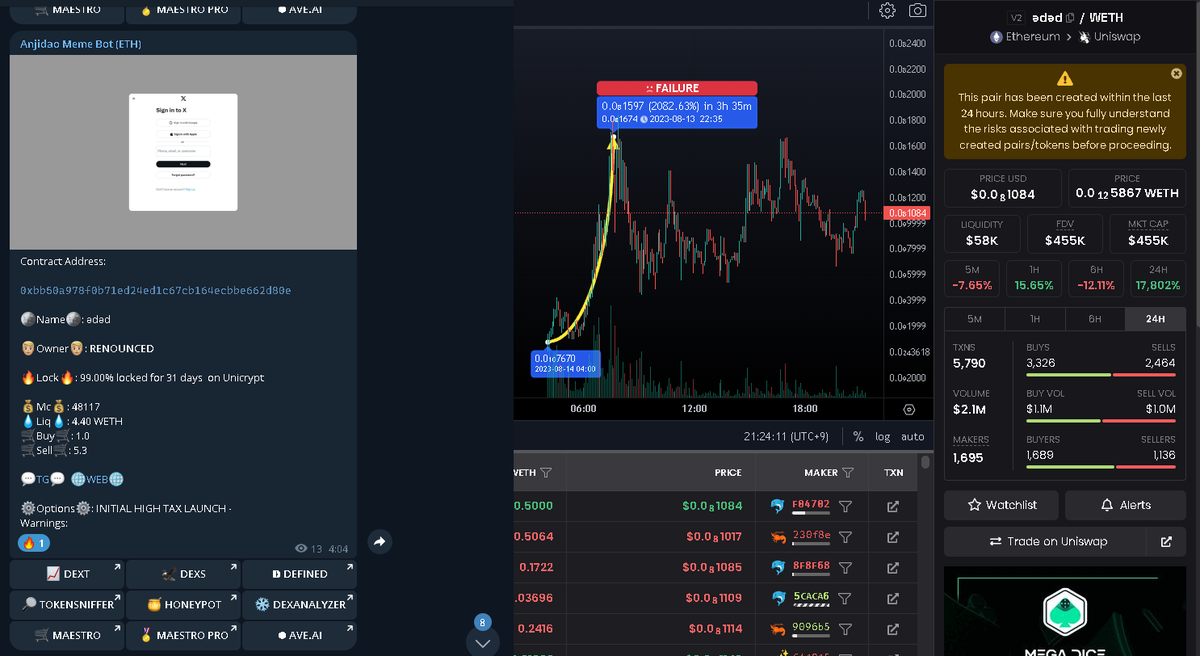This screenshot has width=1200, height=656.
Task: Select the 24H 17,802% change box
Action: [x=1158, y=278]
